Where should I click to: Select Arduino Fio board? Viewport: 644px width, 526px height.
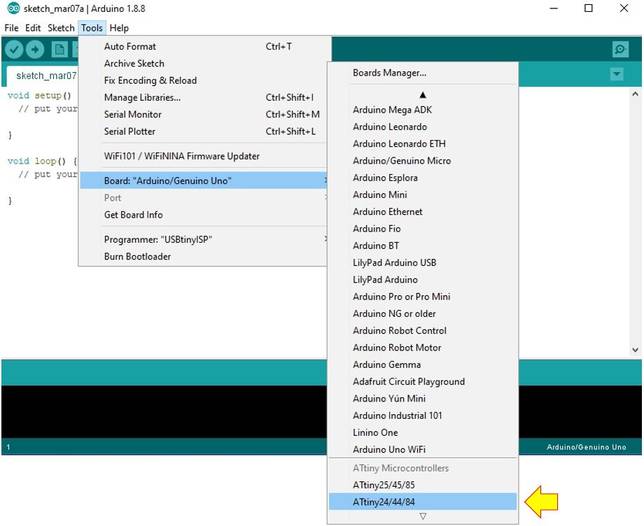point(423,229)
